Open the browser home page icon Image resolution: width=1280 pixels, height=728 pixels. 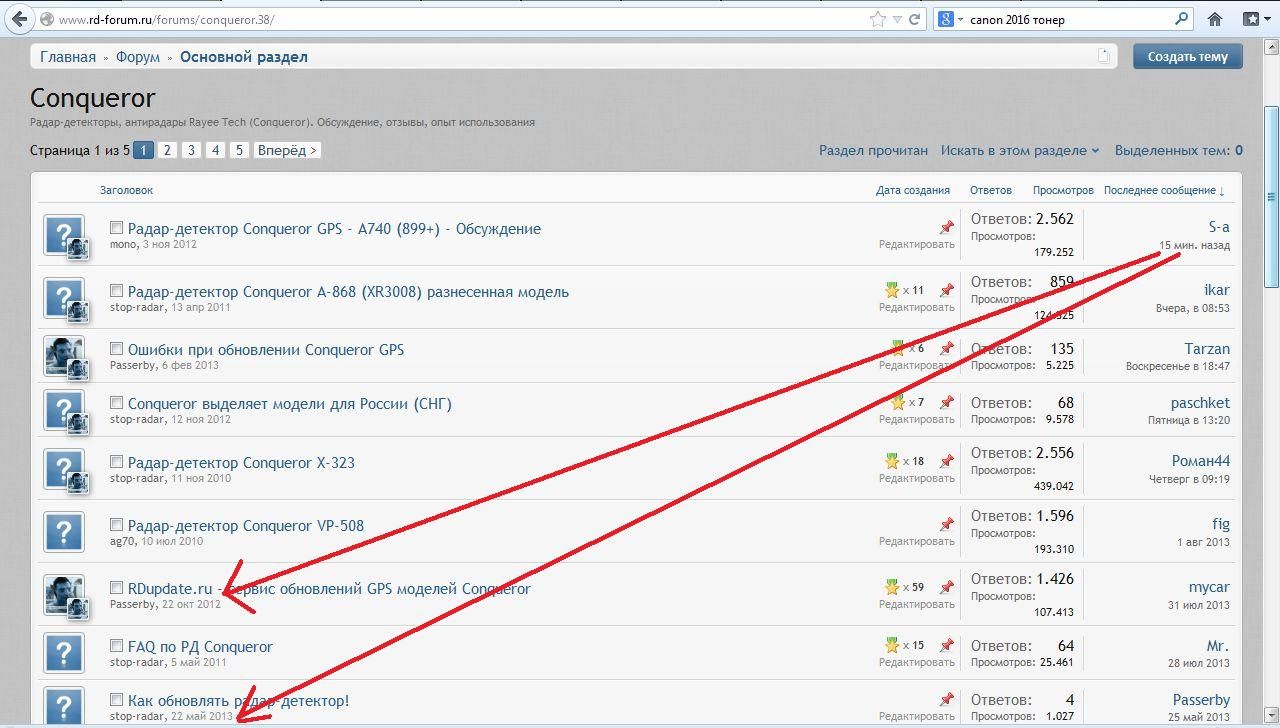pos(1215,19)
